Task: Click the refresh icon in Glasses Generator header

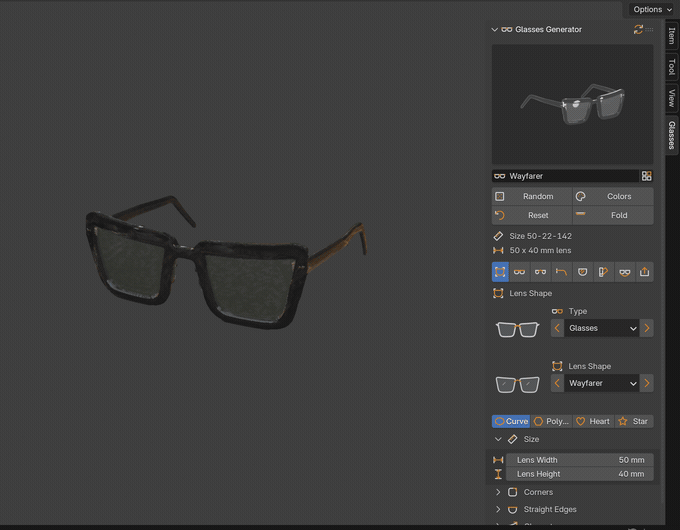Action: (638, 29)
